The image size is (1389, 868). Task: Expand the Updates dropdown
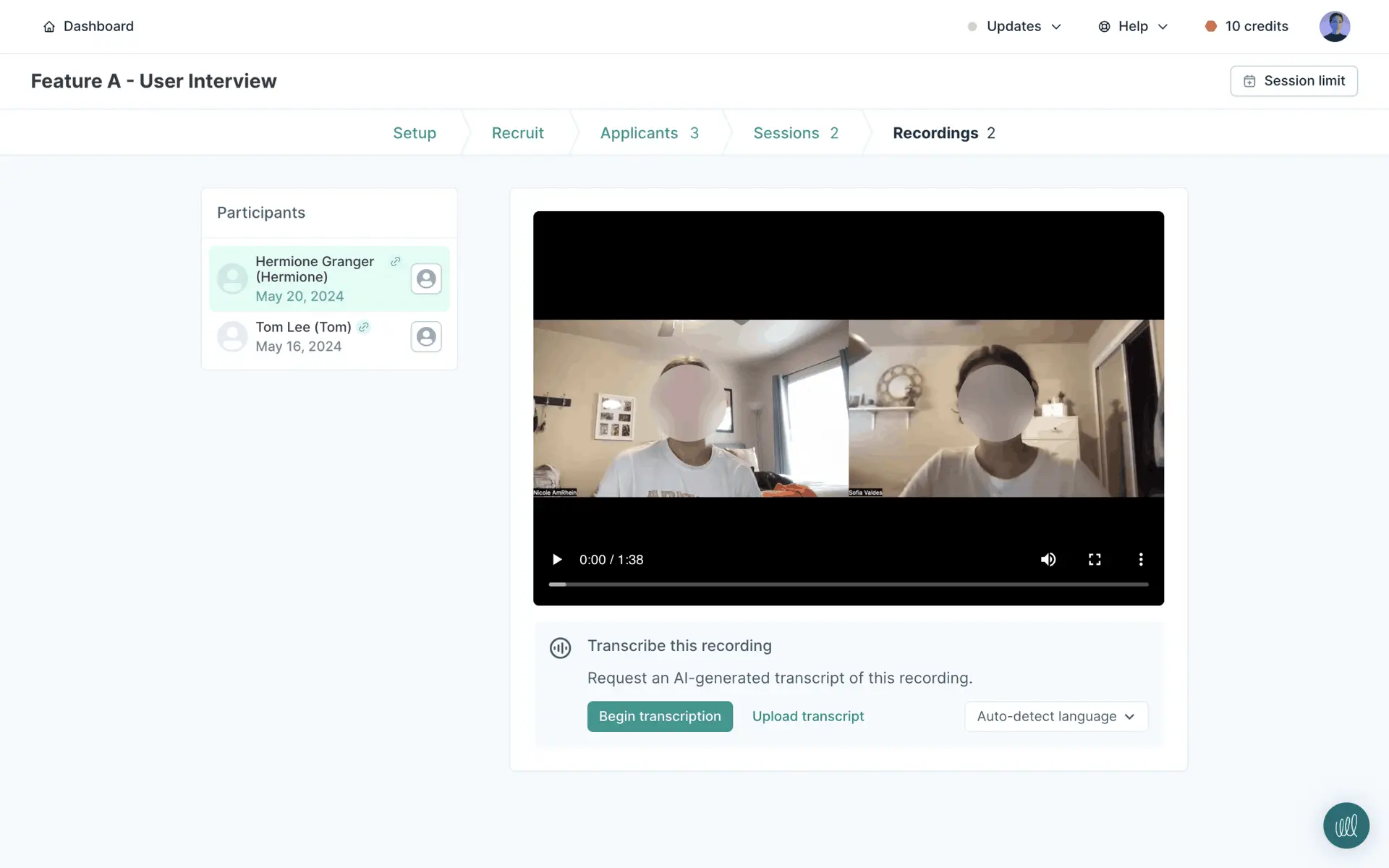pyautogui.click(x=1014, y=27)
